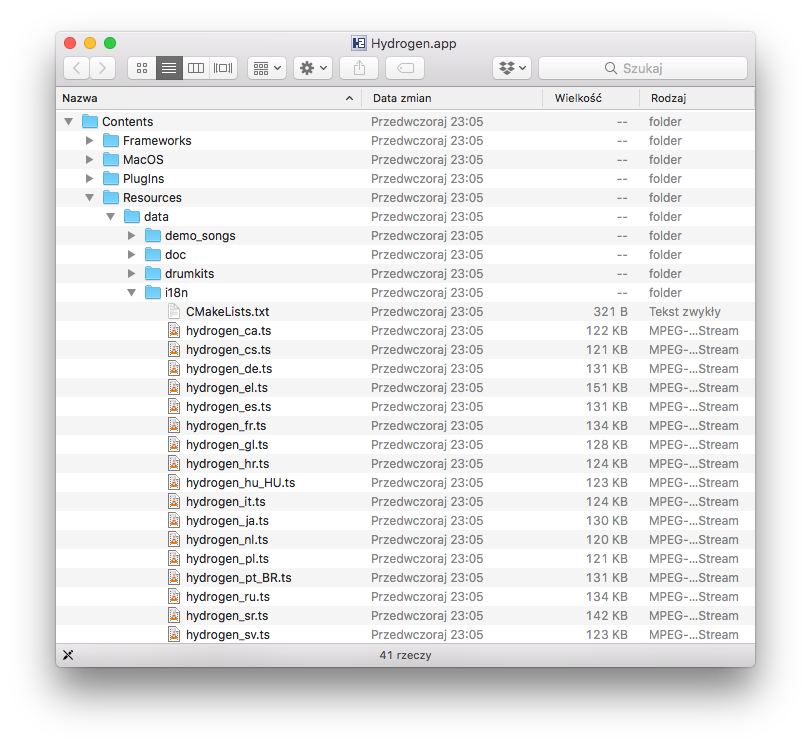
Task: Click inside the Szukaj search field
Action: point(643,68)
